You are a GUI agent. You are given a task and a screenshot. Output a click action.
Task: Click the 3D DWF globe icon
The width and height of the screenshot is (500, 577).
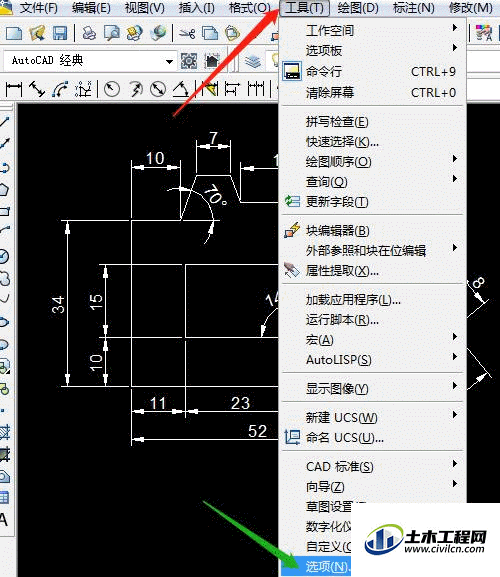coord(158,33)
